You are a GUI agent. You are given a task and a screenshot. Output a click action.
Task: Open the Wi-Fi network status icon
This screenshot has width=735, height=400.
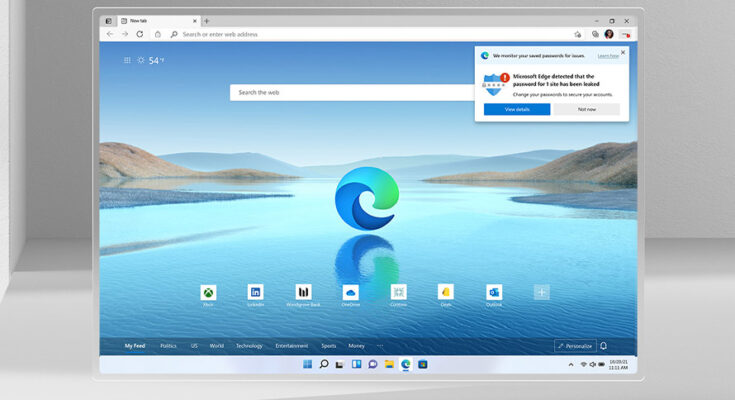click(584, 364)
